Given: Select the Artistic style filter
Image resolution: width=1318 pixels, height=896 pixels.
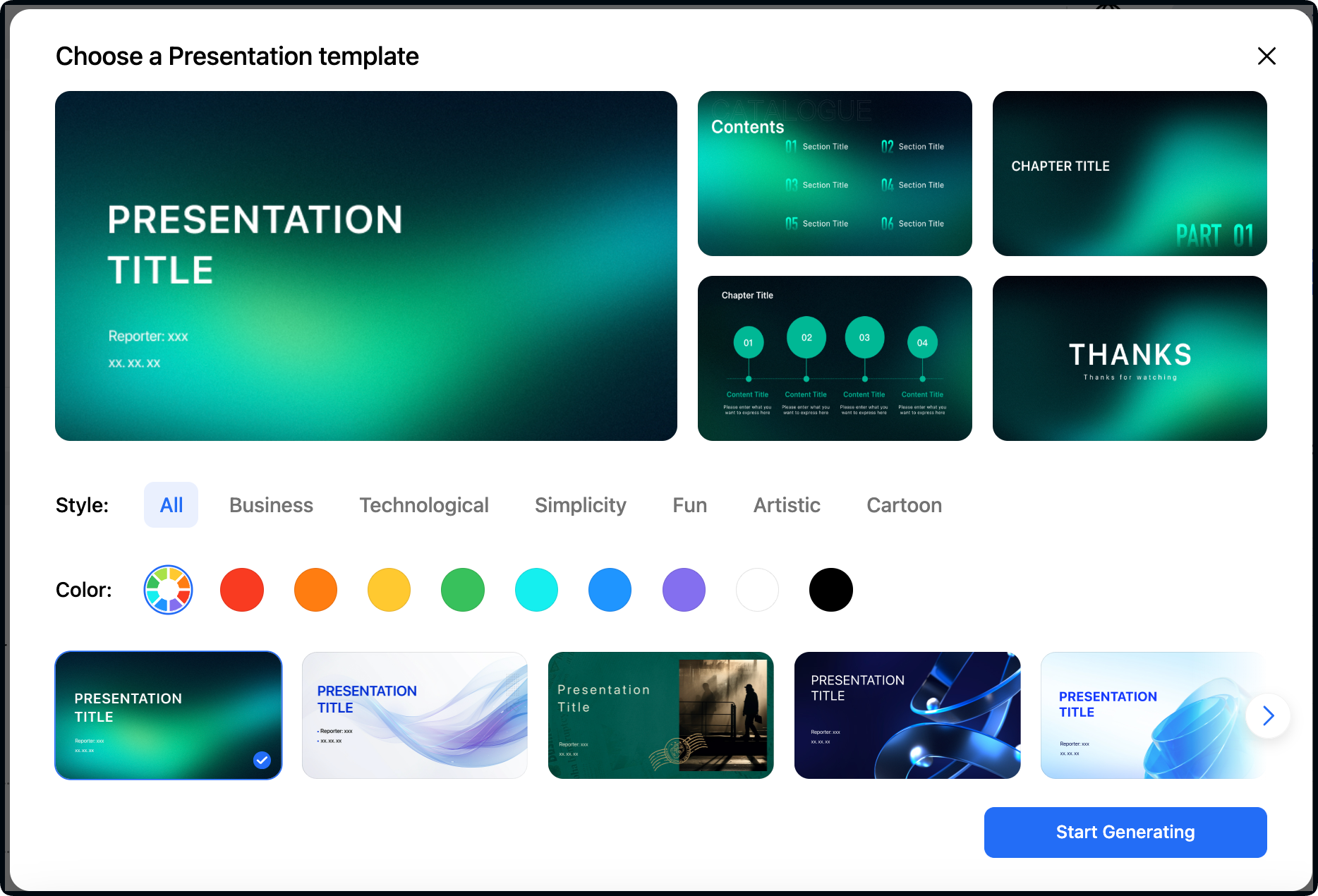Looking at the screenshot, I should (x=787, y=504).
